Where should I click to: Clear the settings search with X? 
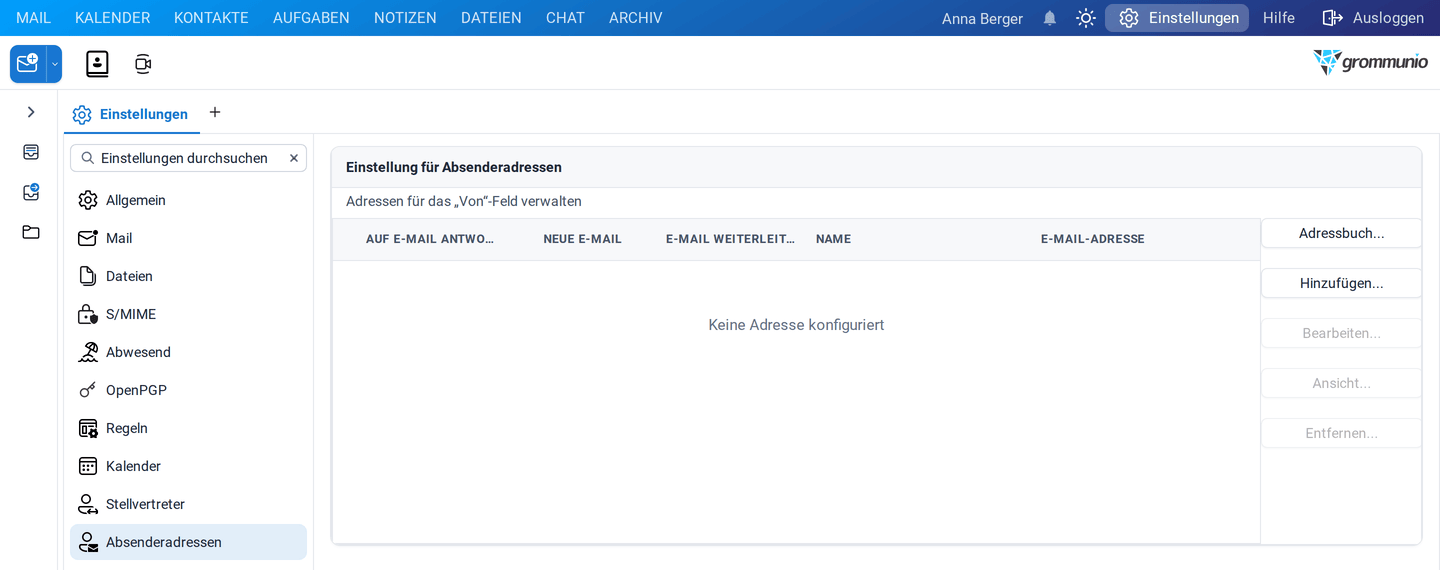coord(294,158)
